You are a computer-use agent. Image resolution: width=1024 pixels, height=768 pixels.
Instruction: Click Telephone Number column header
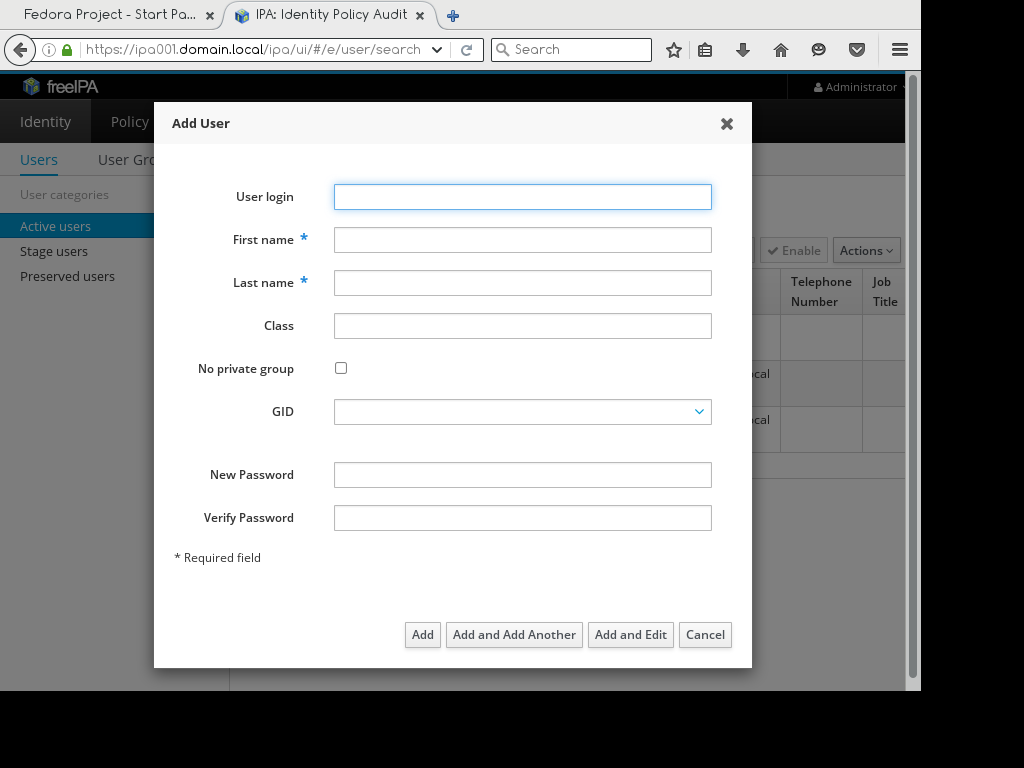pos(821,292)
